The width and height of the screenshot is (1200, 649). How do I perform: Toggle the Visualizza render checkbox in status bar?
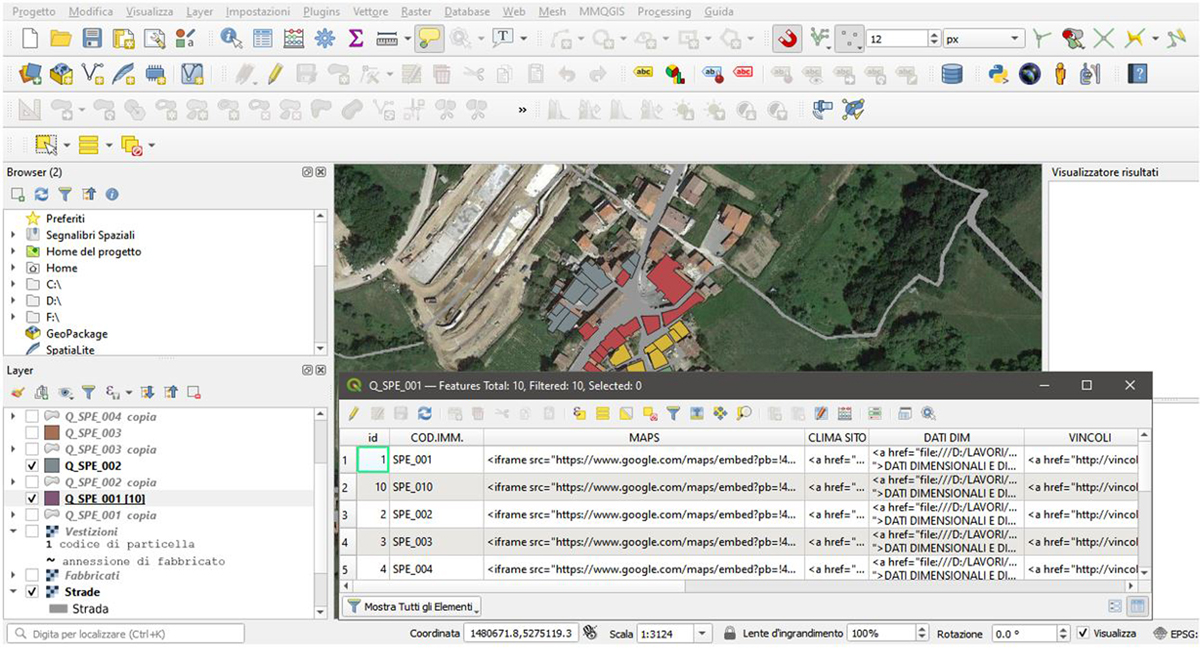click(1084, 633)
